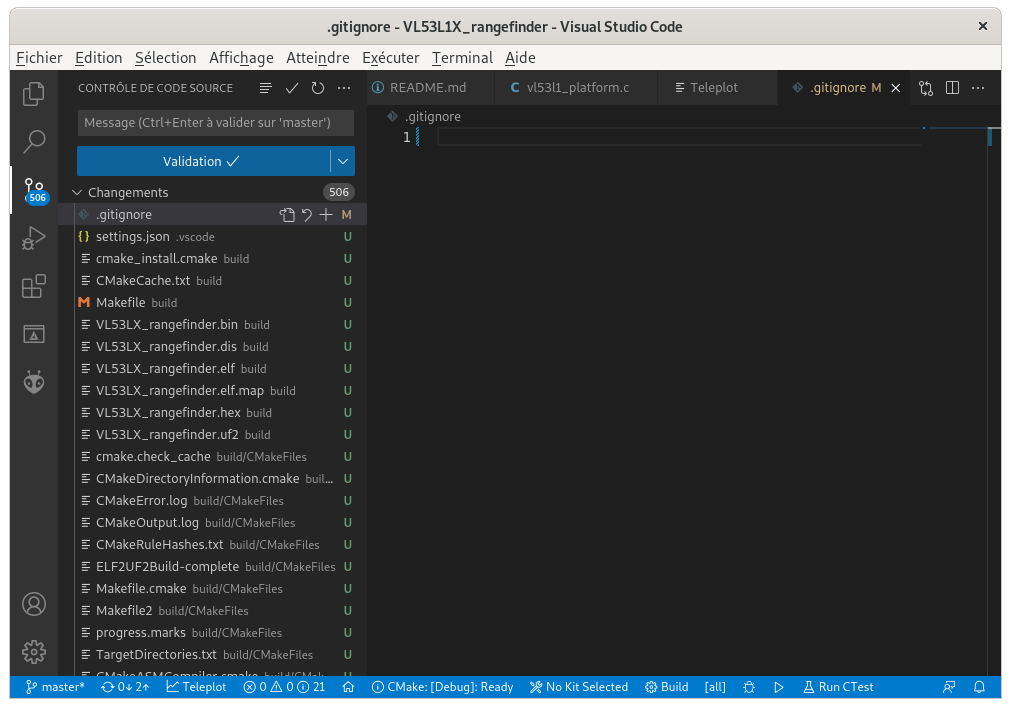Select CMakeError.log in the changes list
This screenshot has width=1011, height=708.
click(213, 500)
